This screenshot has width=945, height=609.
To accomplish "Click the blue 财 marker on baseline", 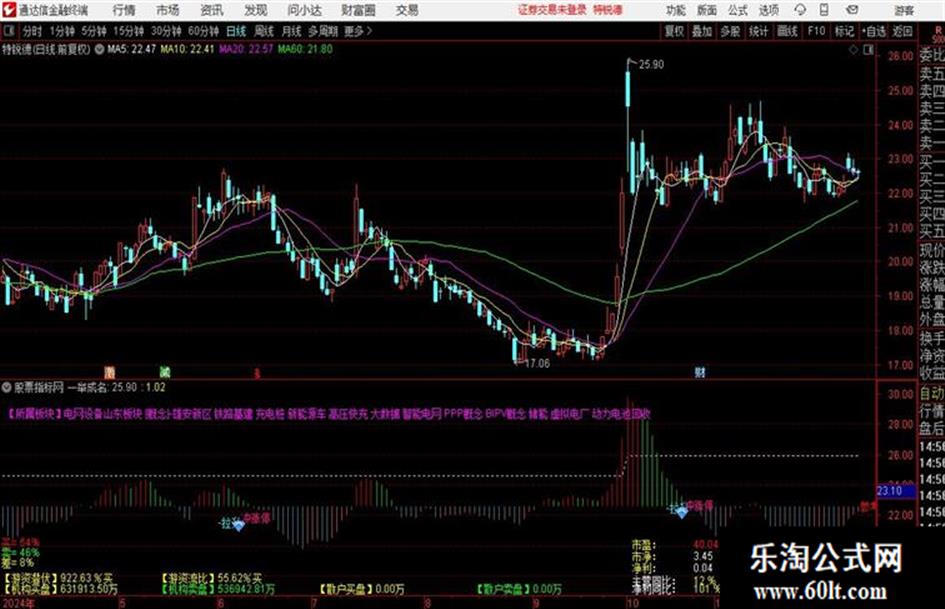I will tap(700, 372).
